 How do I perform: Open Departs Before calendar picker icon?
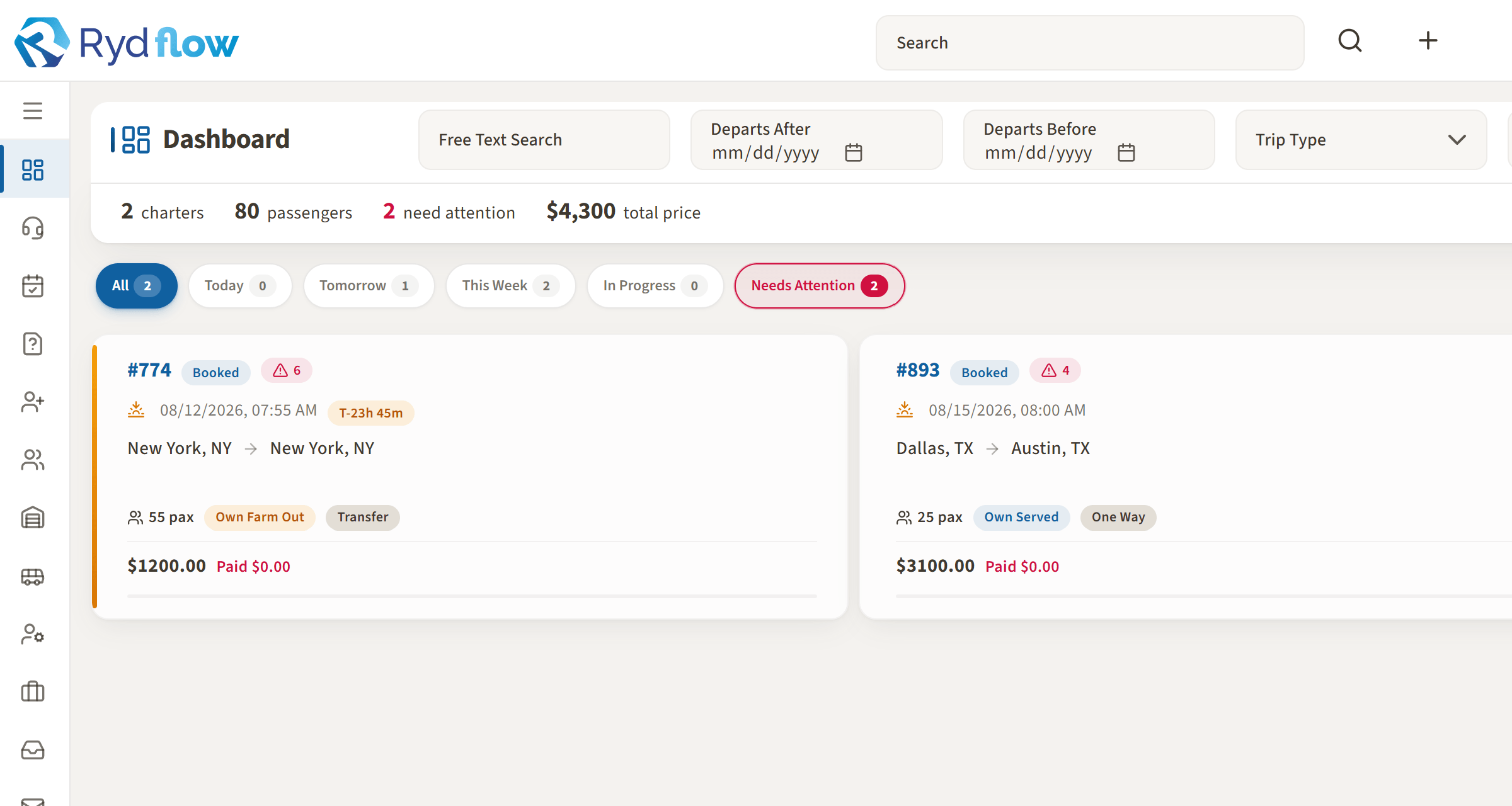coord(1126,152)
